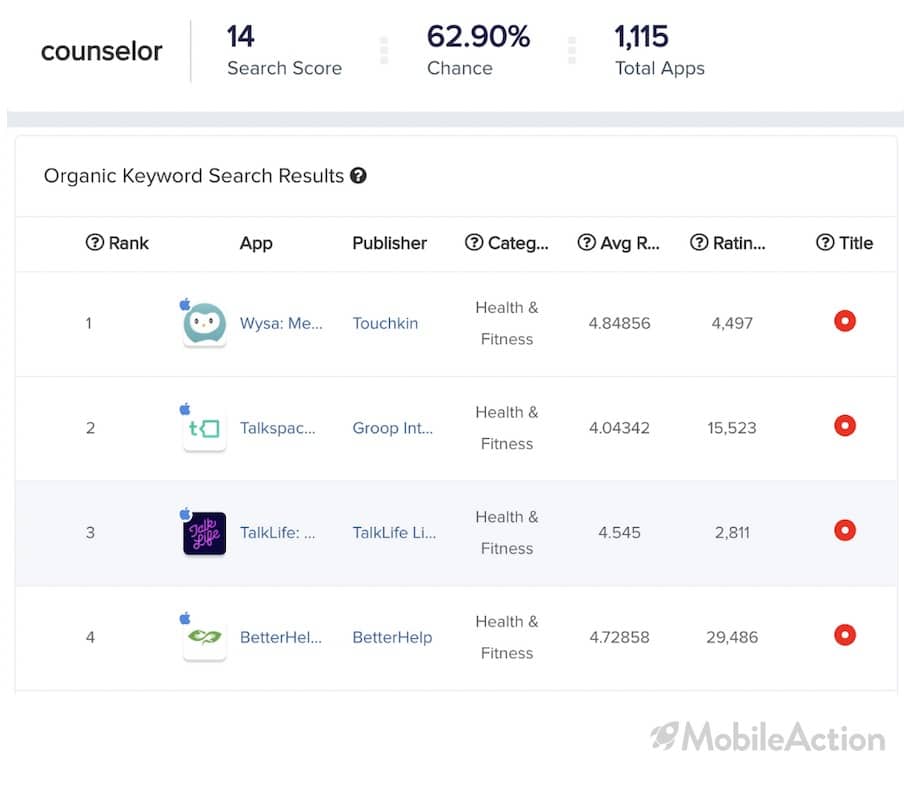Select the counselor keyword text
The width and height of the screenshot is (904, 792).
(x=101, y=51)
